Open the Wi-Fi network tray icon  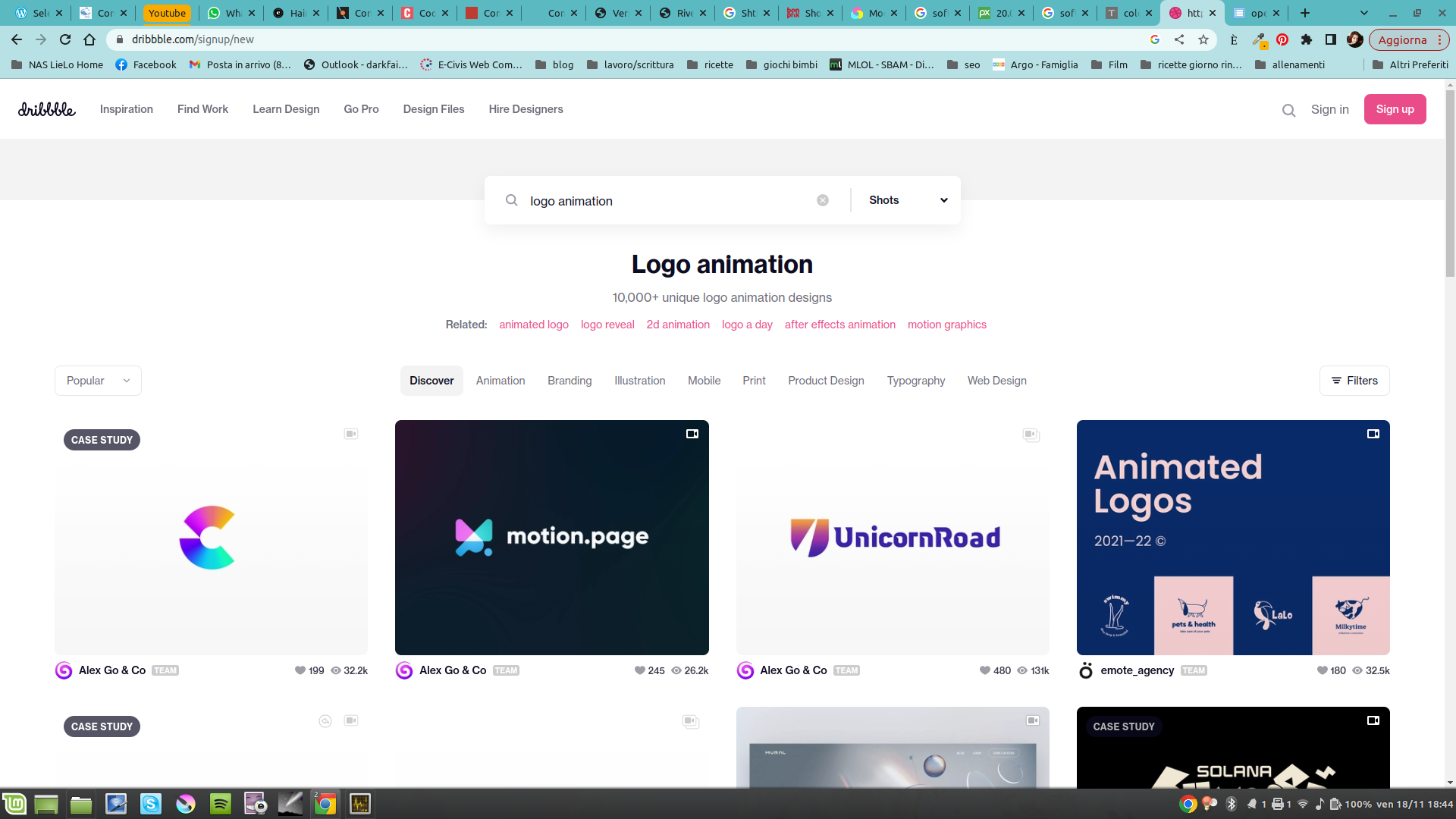(1303, 804)
